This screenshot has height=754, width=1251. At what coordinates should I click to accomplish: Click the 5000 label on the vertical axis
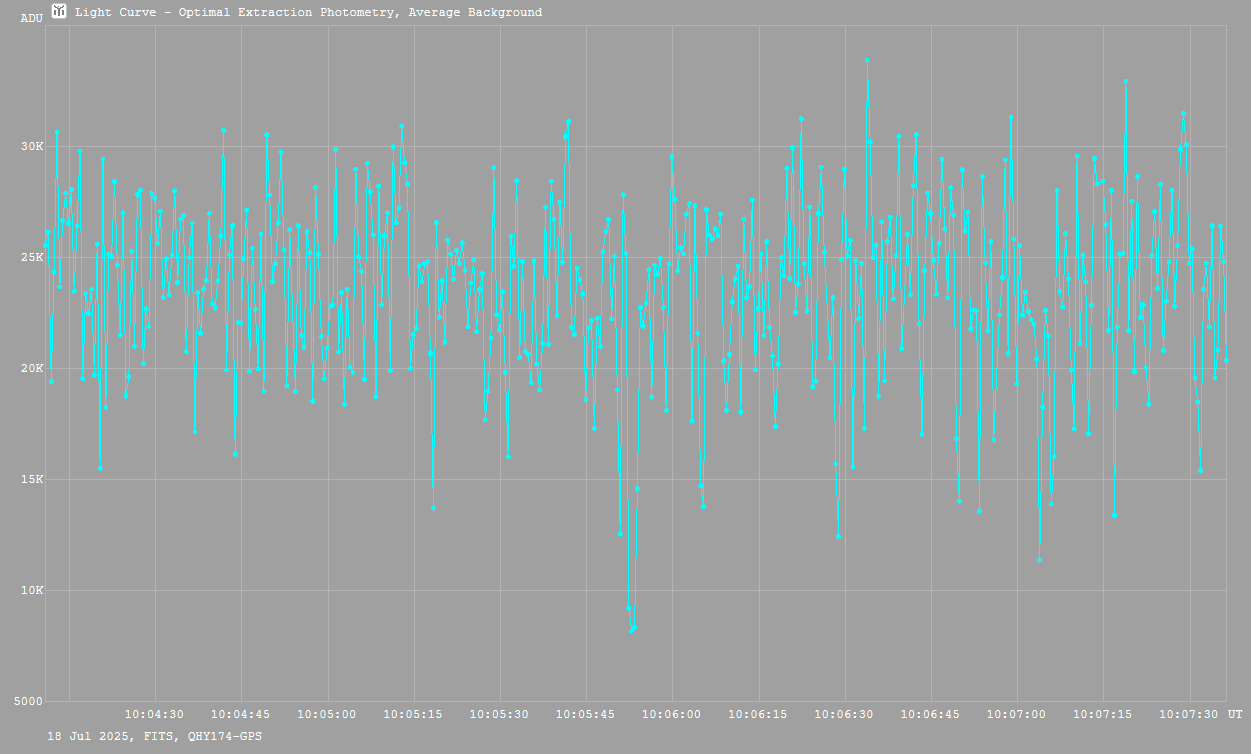[x=29, y=702]
